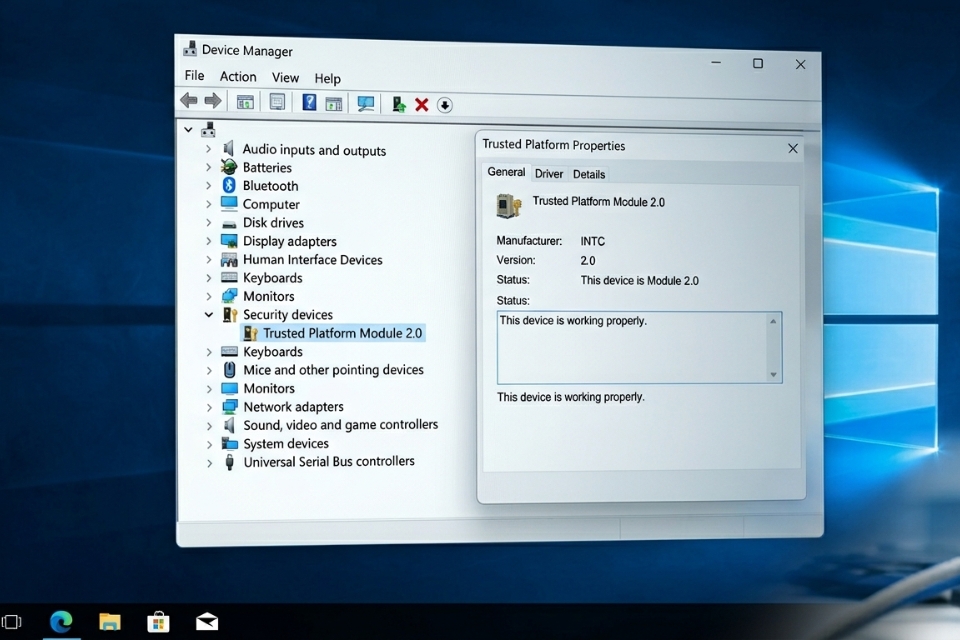The width and height of the screenshot is (960, 640).
Task: Click the red X Uninstall device icon
Action: click(x=421, y=105)
